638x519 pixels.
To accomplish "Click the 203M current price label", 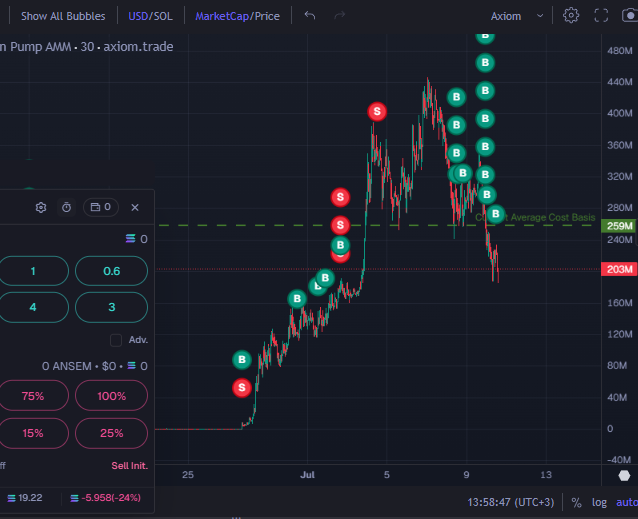I will point(619,269).
